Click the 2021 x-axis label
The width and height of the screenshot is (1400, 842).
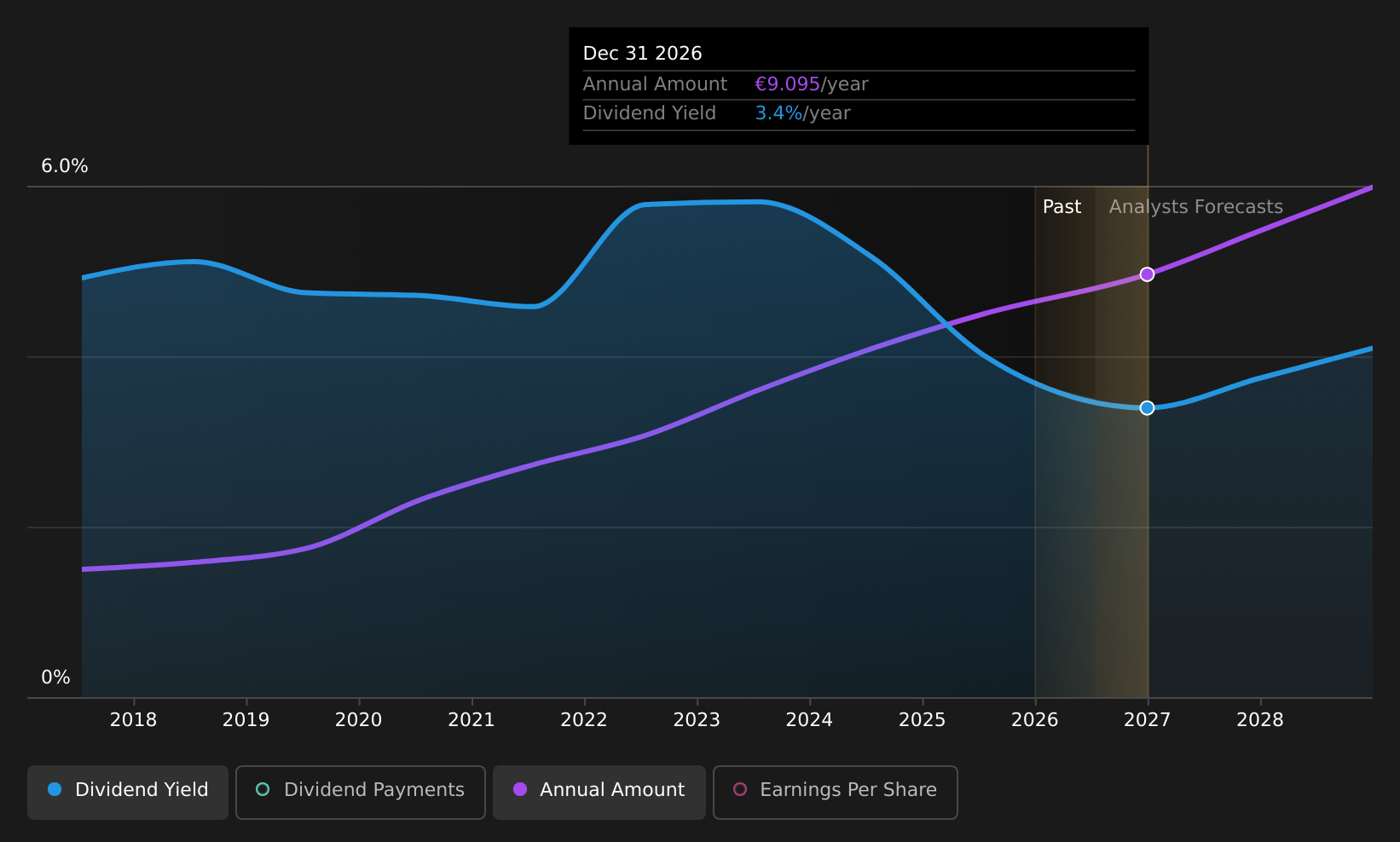[x=471, y=720]
